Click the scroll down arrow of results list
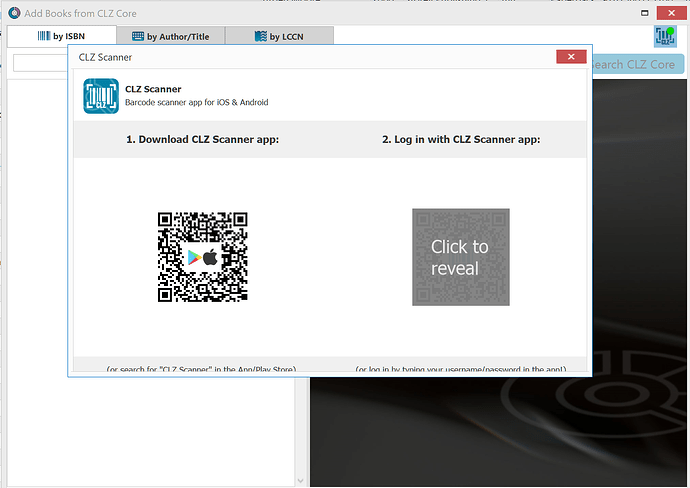The image size is (690, 488). (x=301, y=481)
